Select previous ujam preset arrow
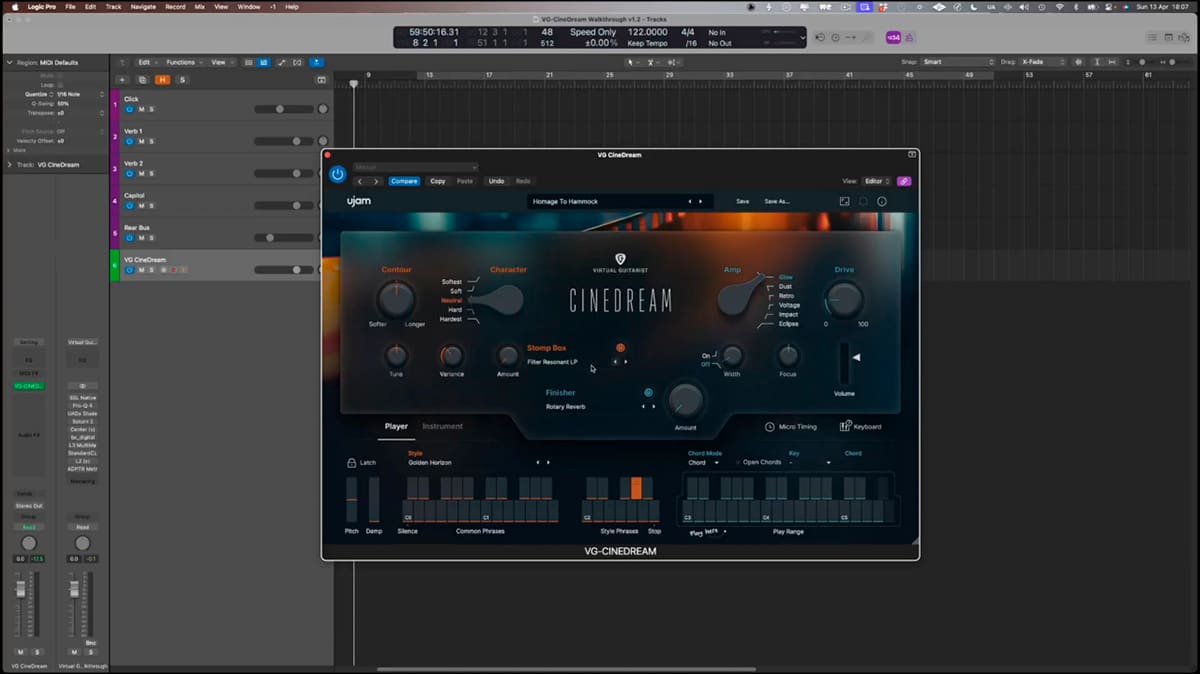 (x=689, y=201)
